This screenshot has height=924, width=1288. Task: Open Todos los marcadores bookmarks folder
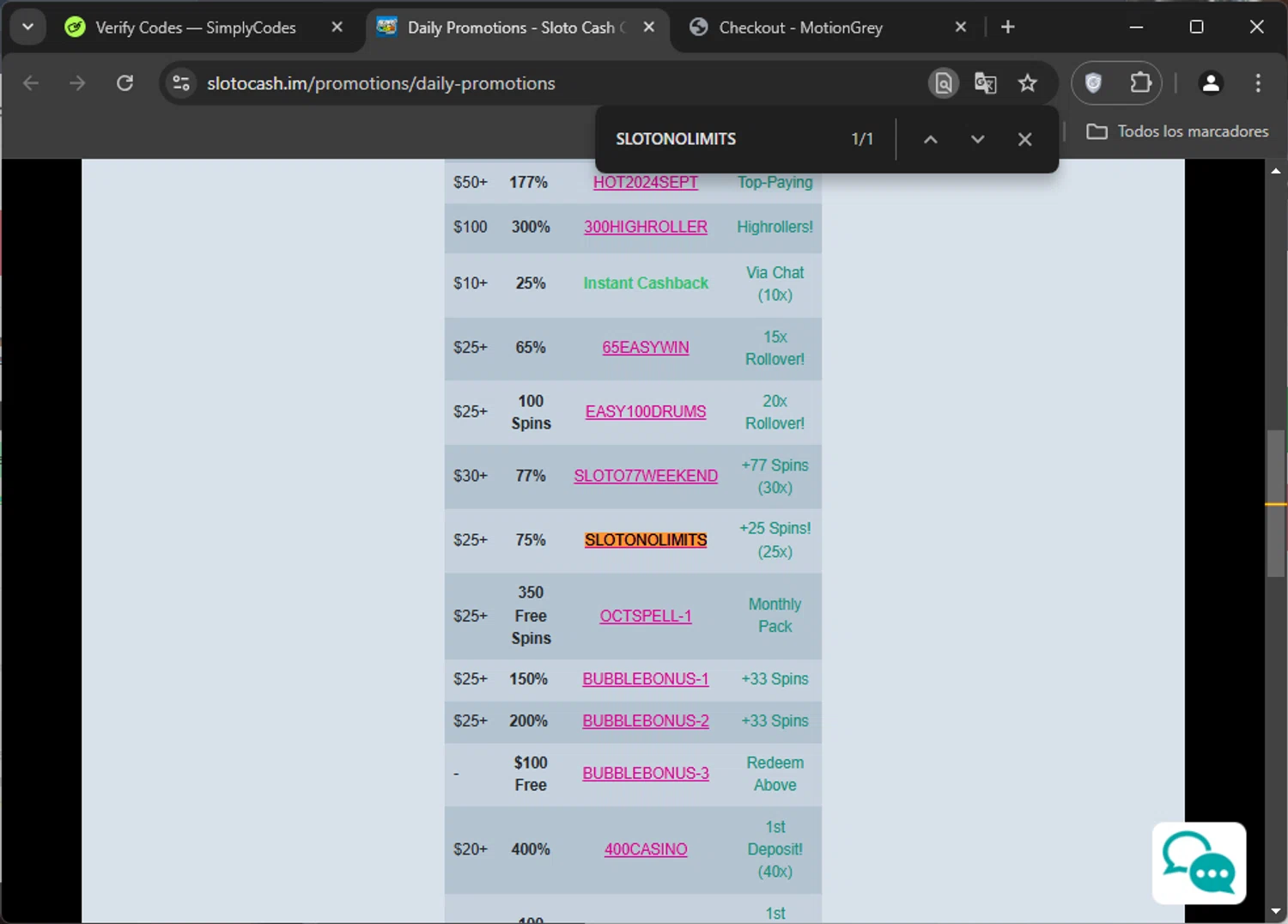(x=1177, y=131)
